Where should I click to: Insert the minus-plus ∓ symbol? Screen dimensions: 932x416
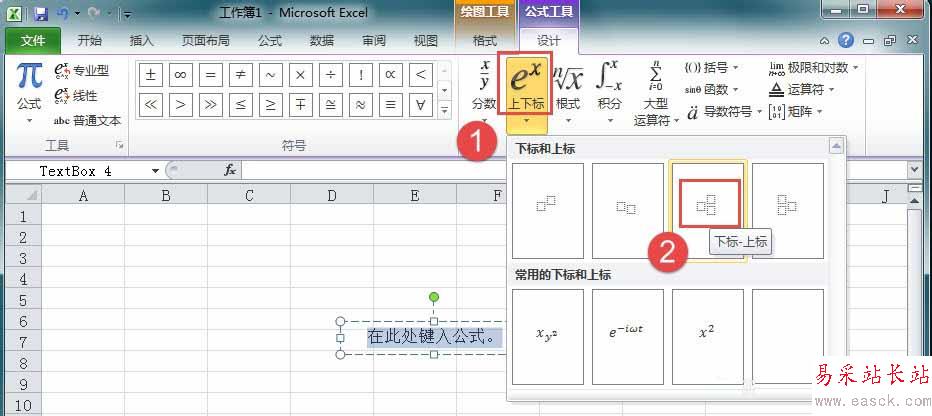(x=301, y=105)
